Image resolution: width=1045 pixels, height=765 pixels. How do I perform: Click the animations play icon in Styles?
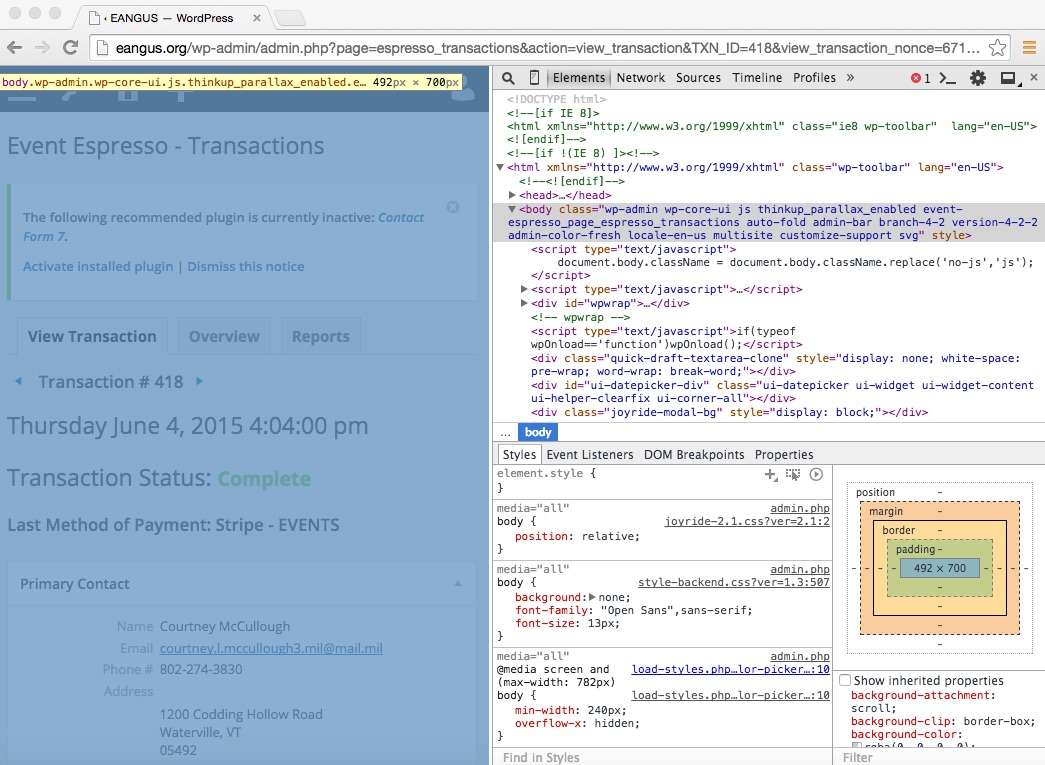click(816, 474)
